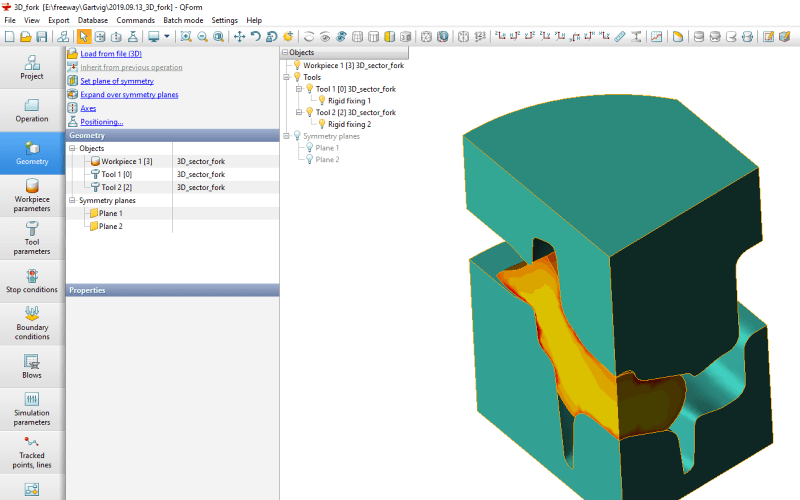The width and height of the screenshot is (800, 500).
Task: Toggle lightbulb visibility of Tools group
Action: (x=297, y=77)
